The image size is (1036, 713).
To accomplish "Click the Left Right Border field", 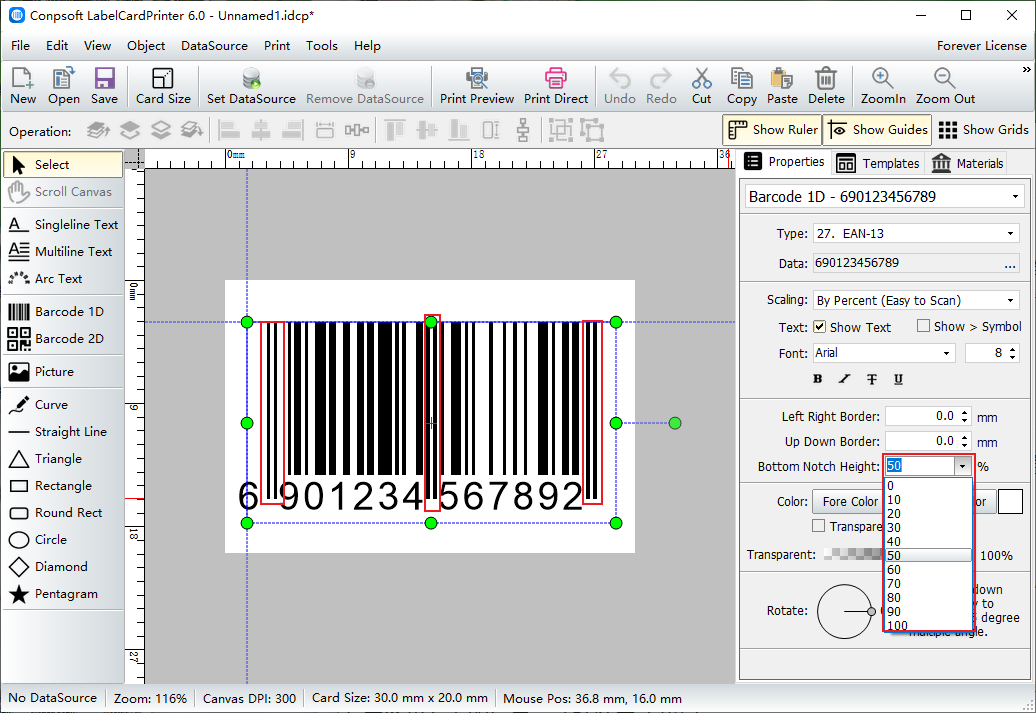I will coord(921,416).
